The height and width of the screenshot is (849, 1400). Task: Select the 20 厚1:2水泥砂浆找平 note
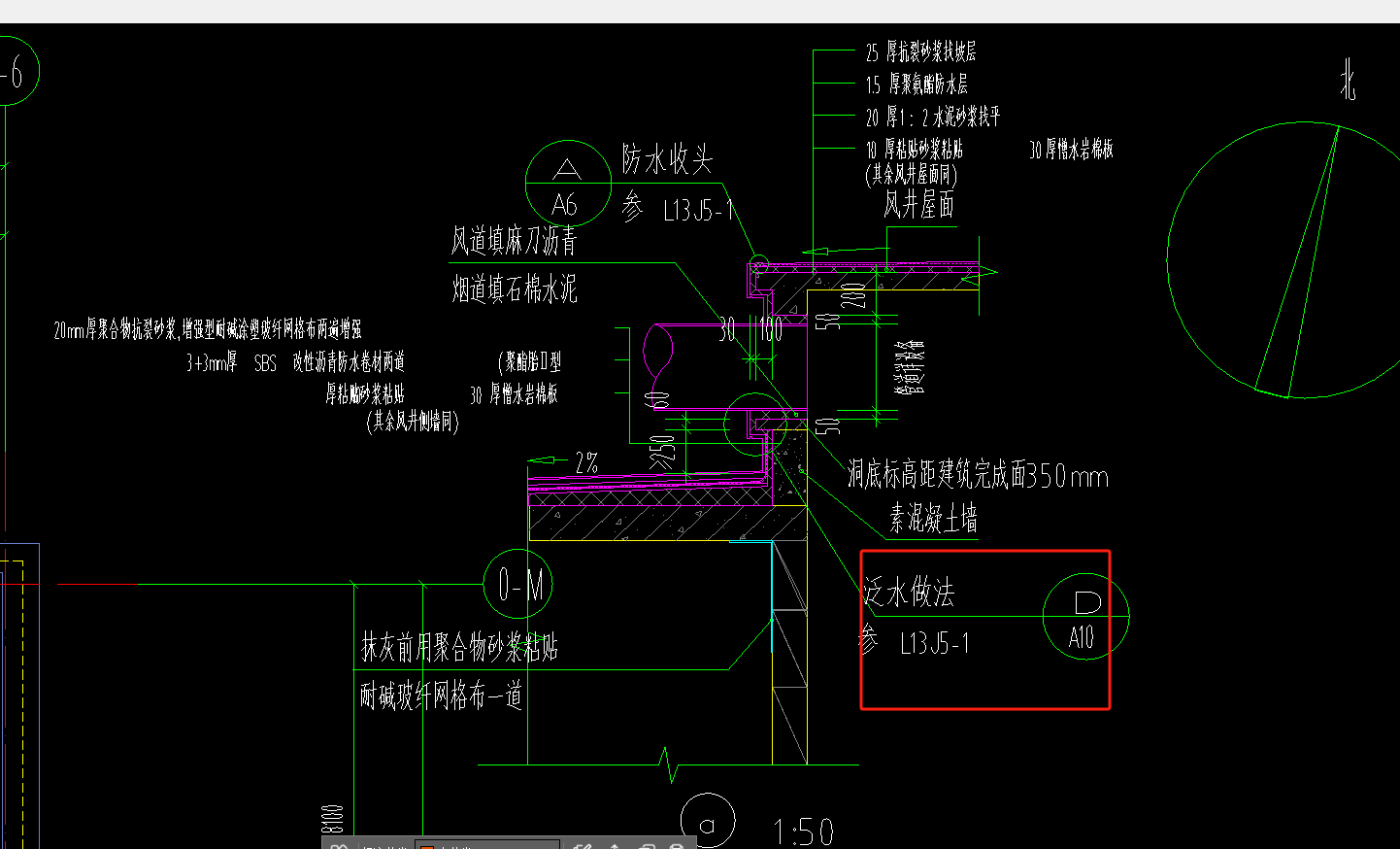tap(932, 118)
